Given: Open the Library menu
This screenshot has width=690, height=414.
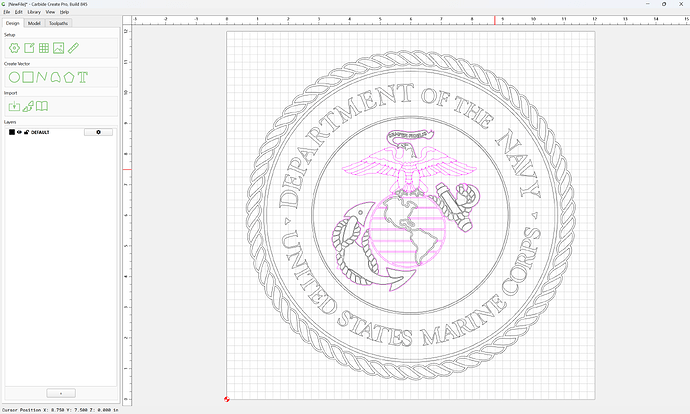Looking at the screenshot, I should click(34, 12).
